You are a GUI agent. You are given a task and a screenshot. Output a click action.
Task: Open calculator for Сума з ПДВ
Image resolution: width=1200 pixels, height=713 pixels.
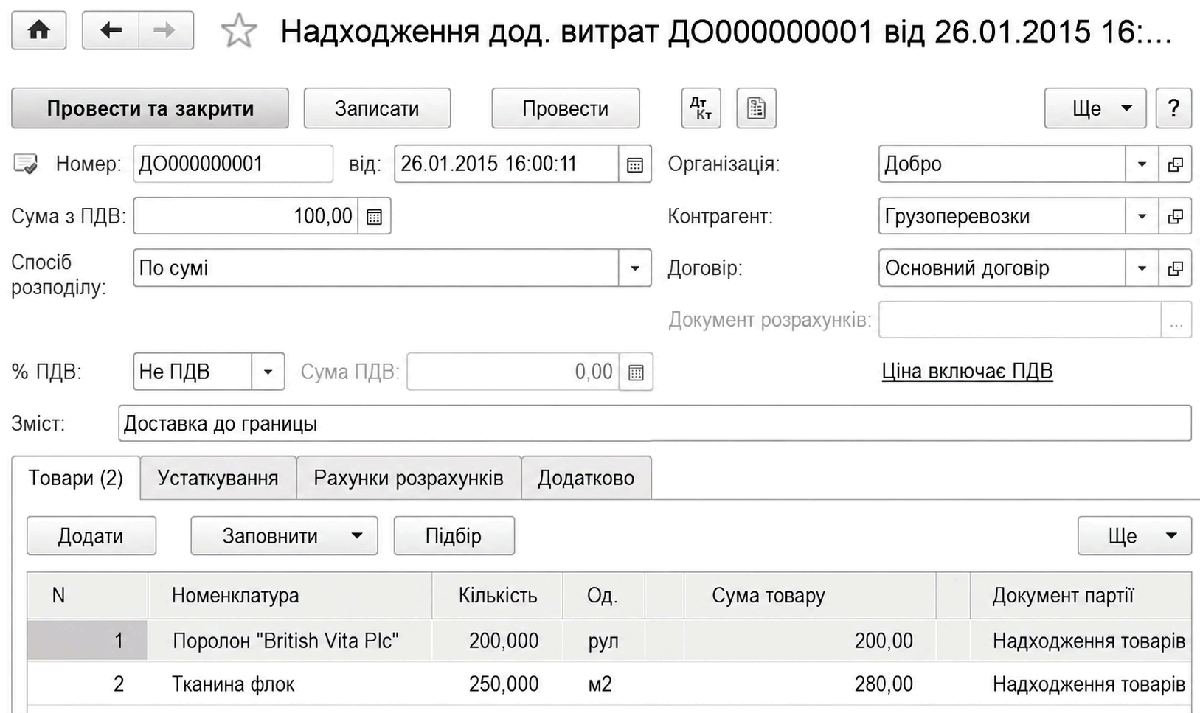(373, 216)
